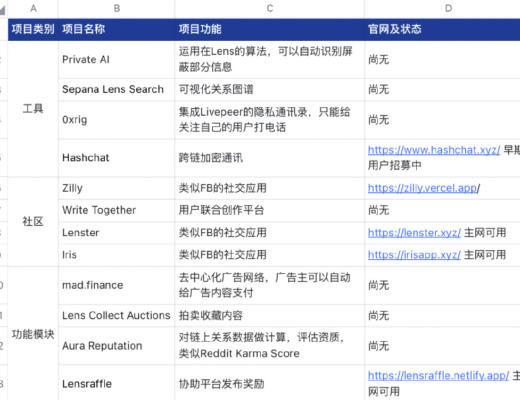Select the 去中心化广告网络 description cell
Viewport: 520px width, 400px height.
[x=270, y=285]
